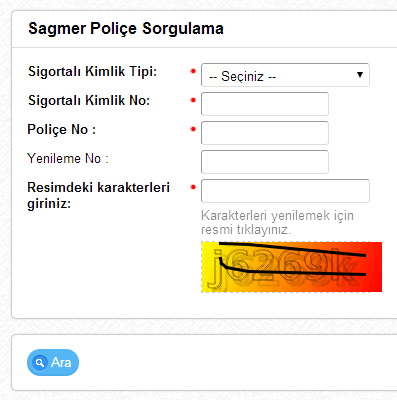This screenshot has width=397, height=400.
Task: Focus the Poliçe No input field
Action: (265, 133)
